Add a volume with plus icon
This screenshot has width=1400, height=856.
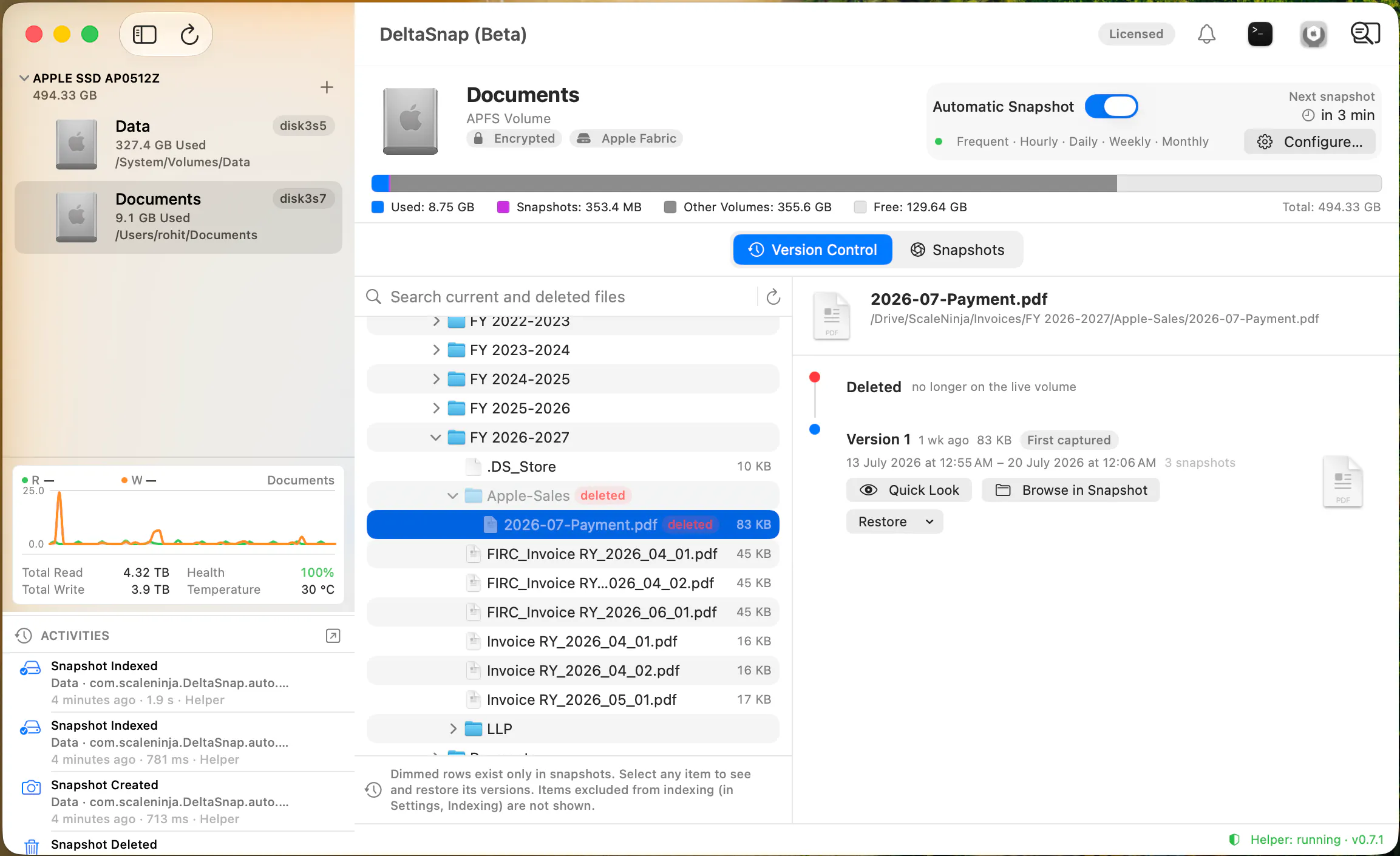pos(327,87)
